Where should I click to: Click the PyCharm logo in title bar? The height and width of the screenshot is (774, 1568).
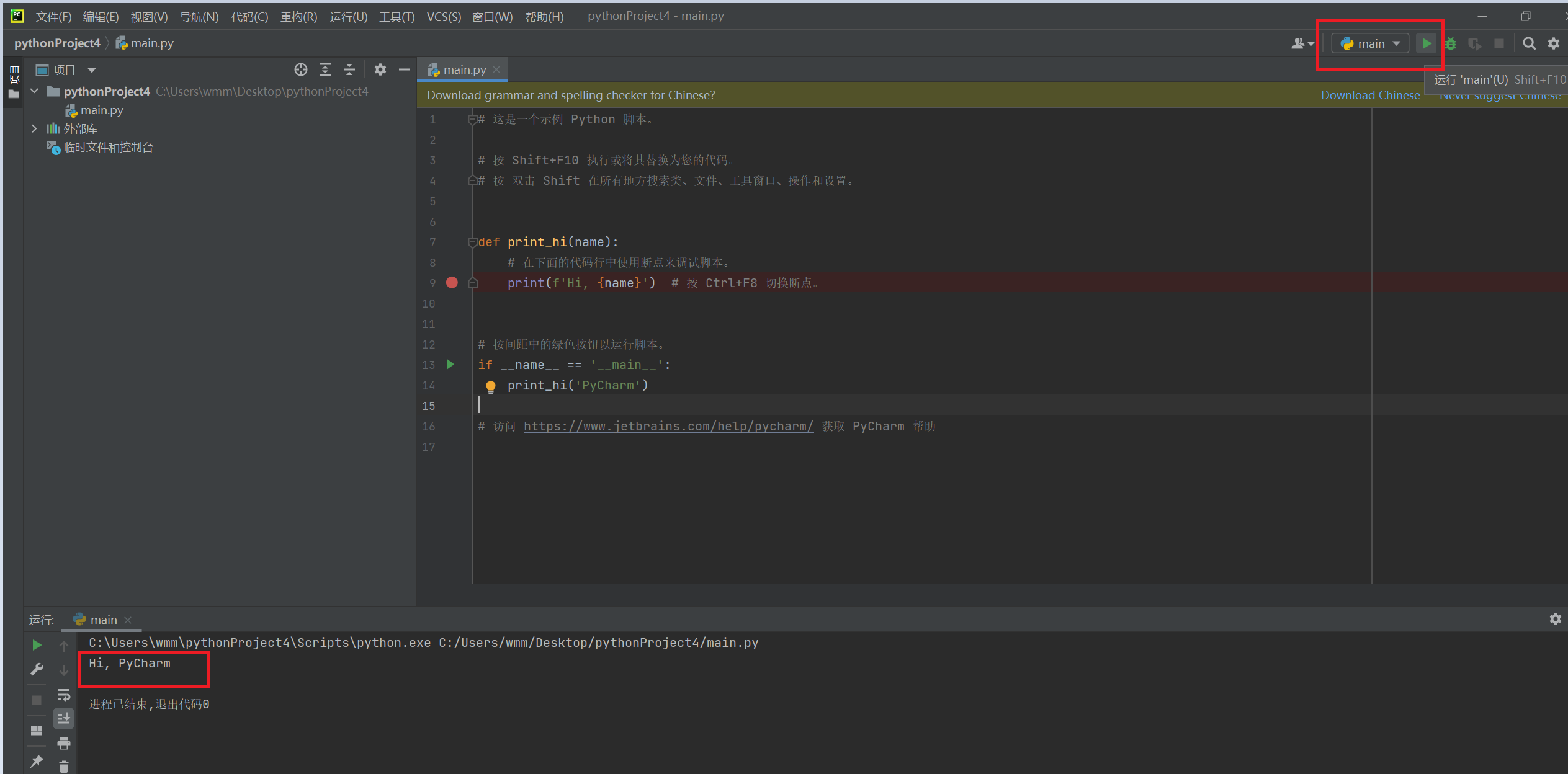tap(17, 16)
